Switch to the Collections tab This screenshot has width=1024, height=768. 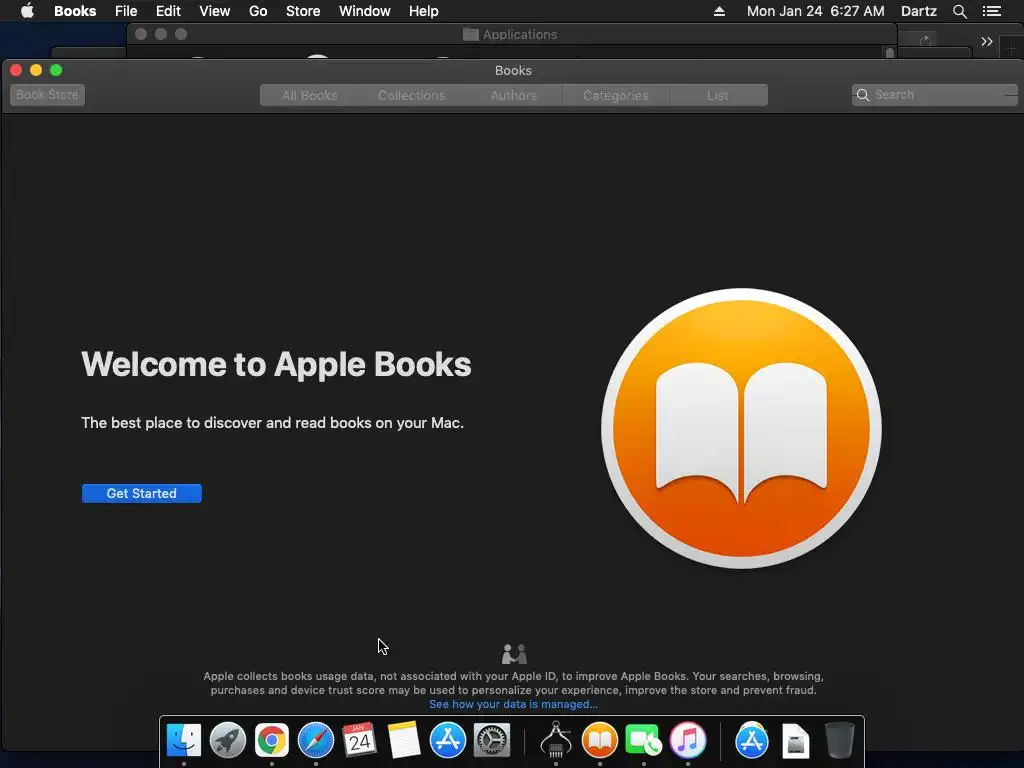click(x=411, y=95)
